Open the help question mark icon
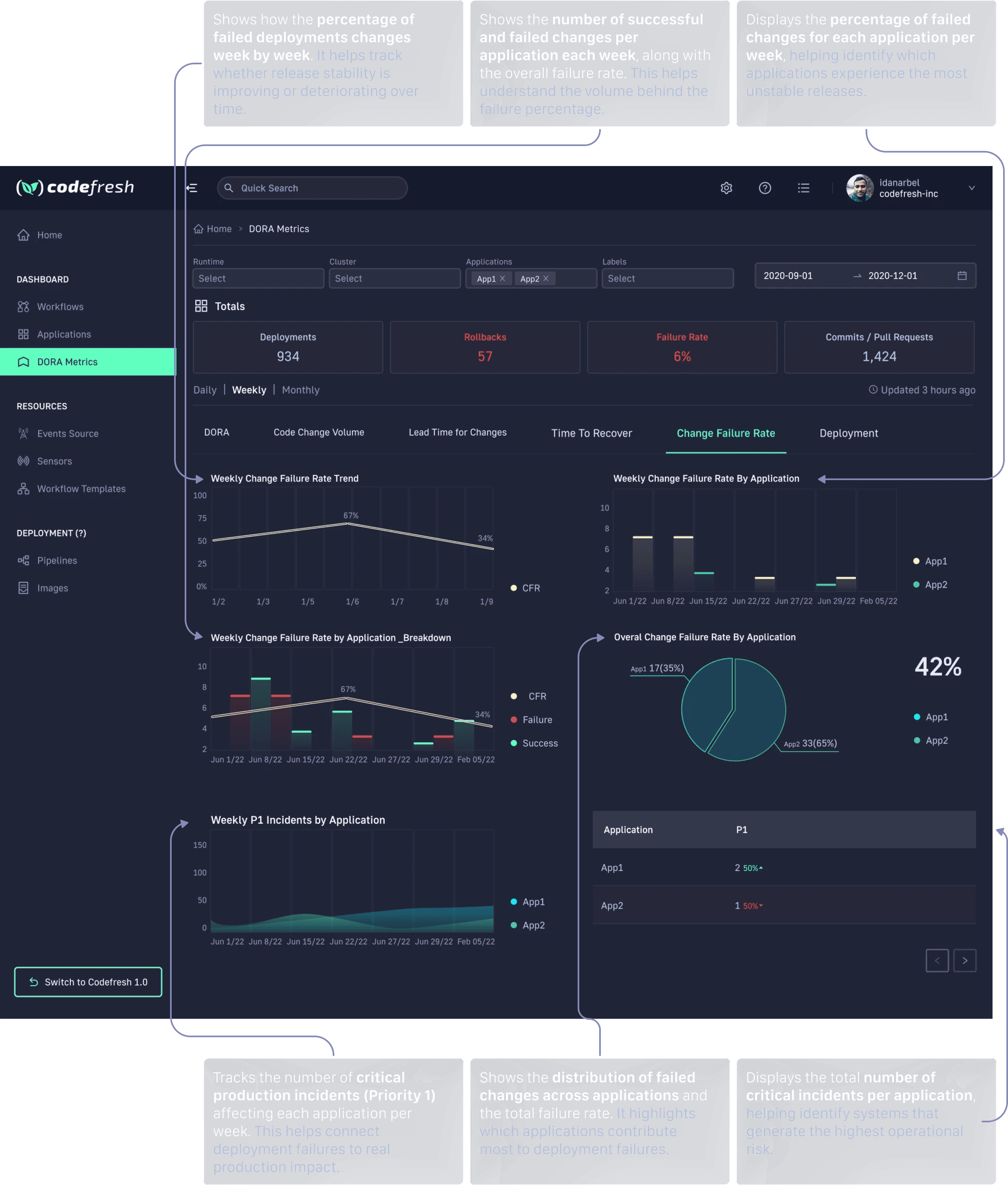The height and width of the screenshot is (1185, 1008). [x=765, y=188]
